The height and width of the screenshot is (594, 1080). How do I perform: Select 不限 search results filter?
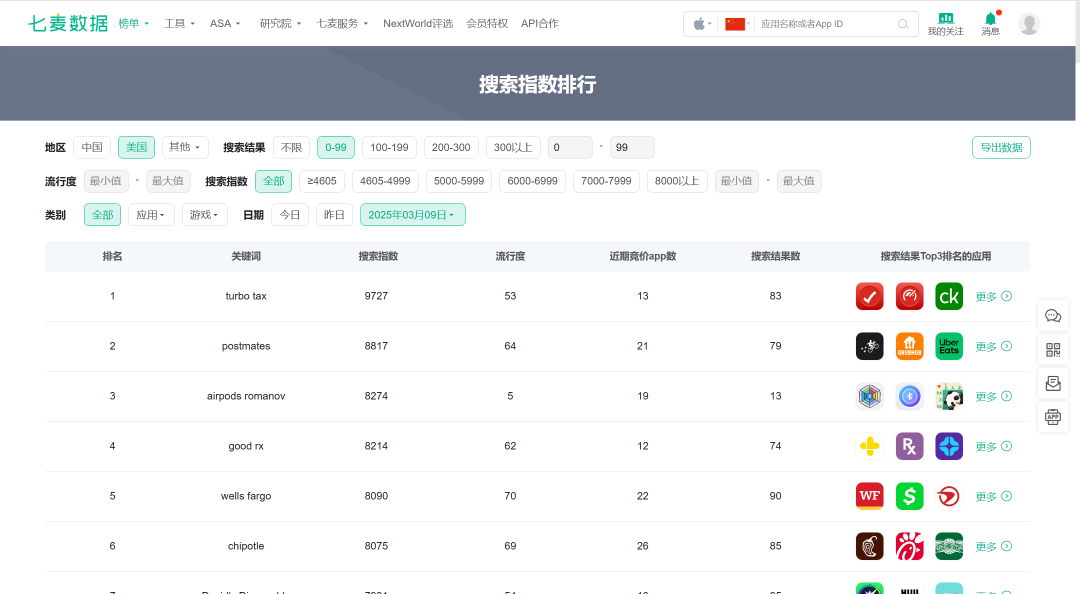pos(291,147)
